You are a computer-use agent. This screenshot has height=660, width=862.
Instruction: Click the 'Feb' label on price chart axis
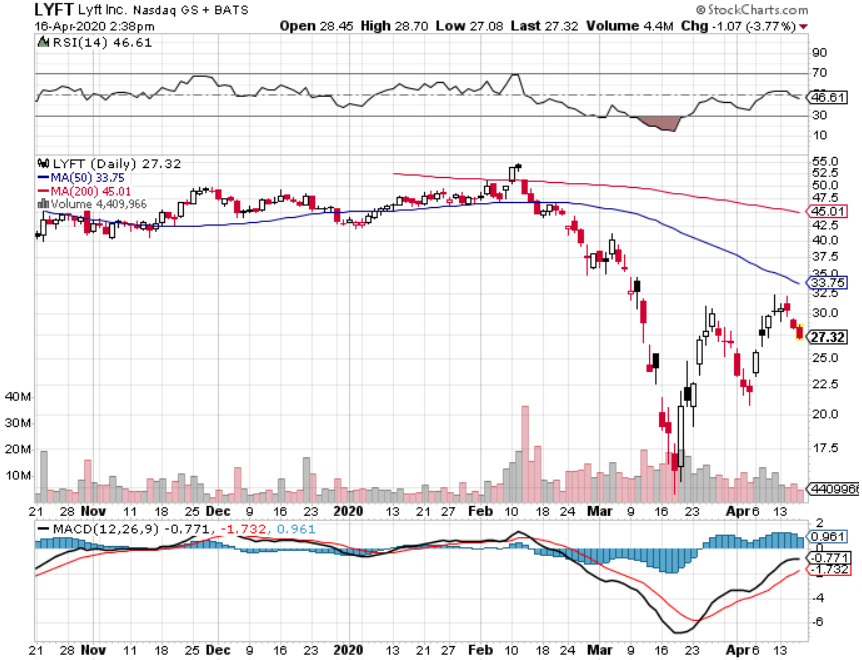click(x=480, y=511)
